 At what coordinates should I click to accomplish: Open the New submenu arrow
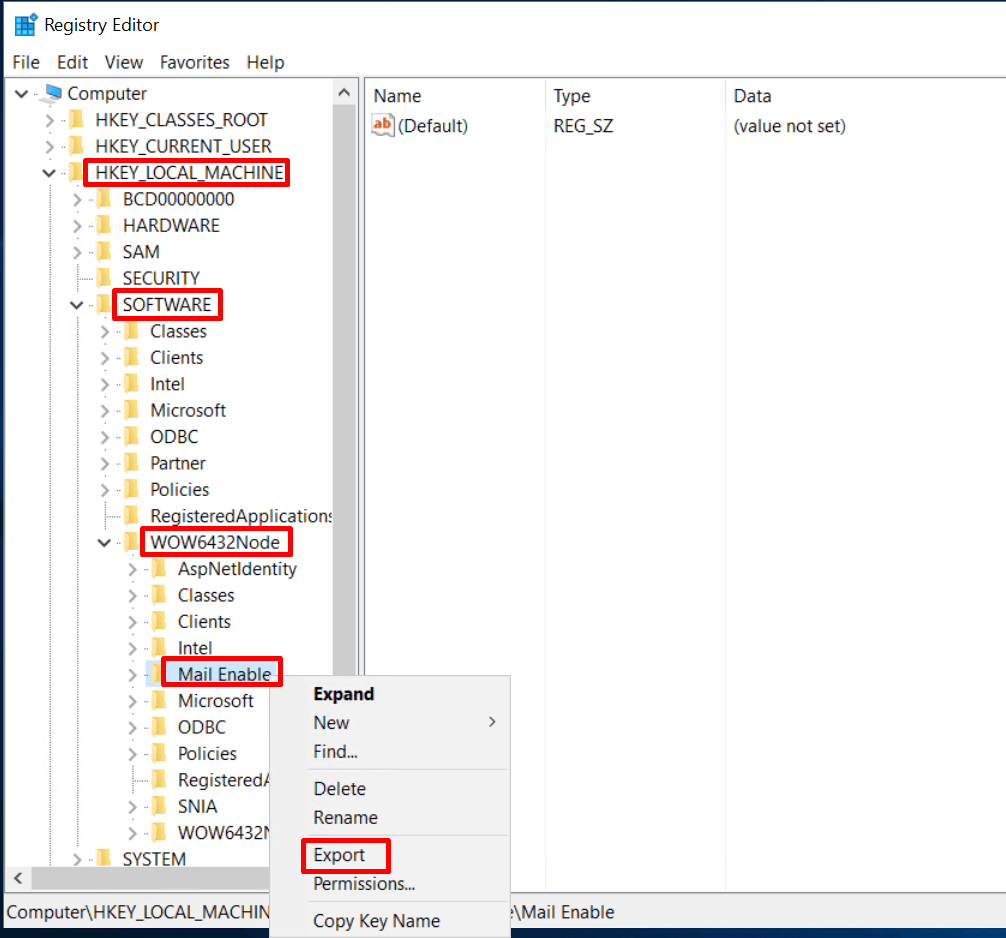coord(492,722)
